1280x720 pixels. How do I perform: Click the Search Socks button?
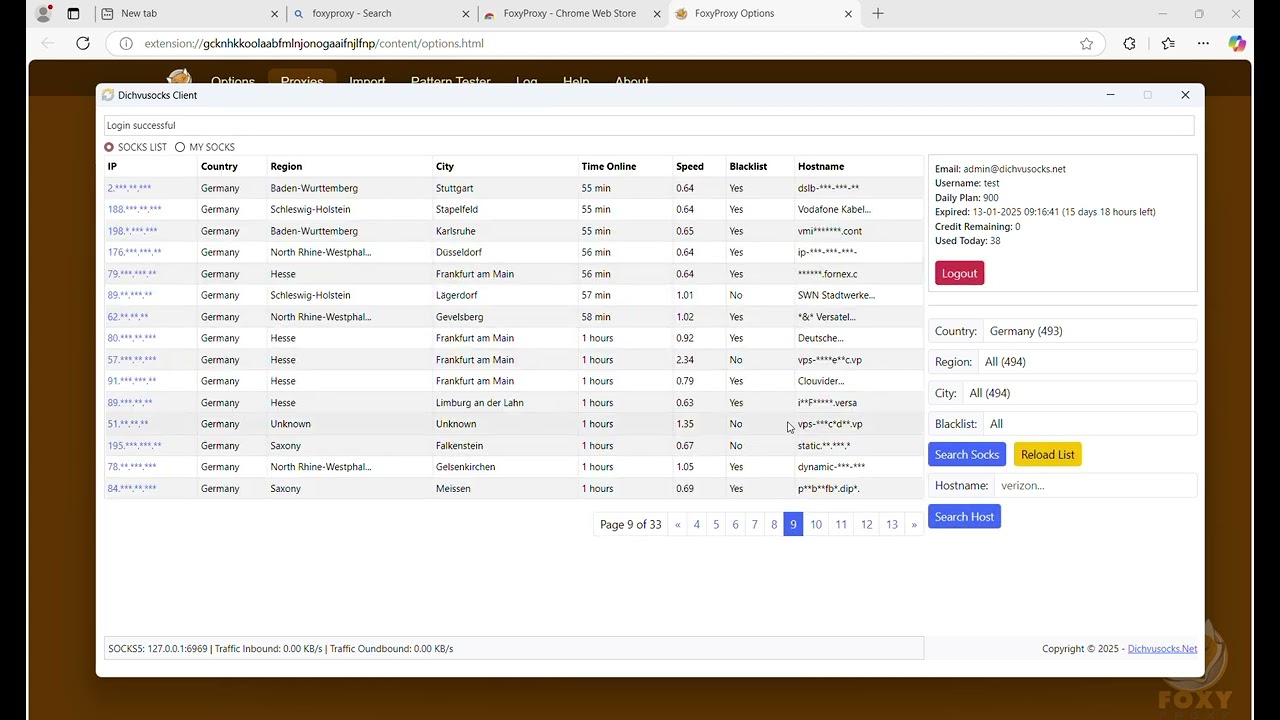coord(966,455)
